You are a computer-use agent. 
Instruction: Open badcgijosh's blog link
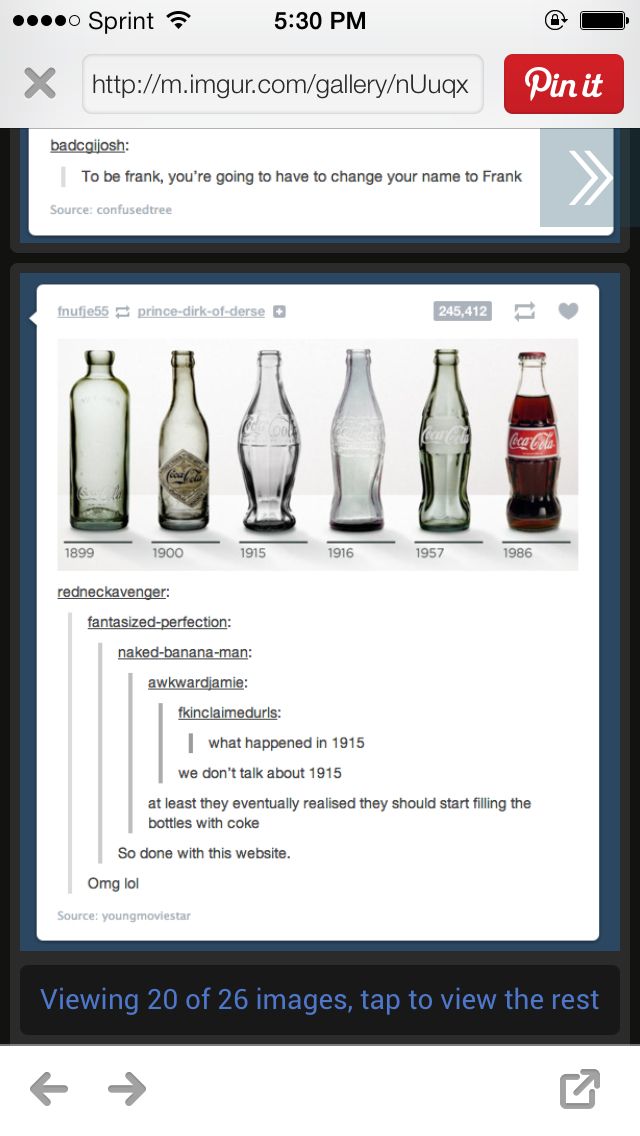tap(88, 146)
